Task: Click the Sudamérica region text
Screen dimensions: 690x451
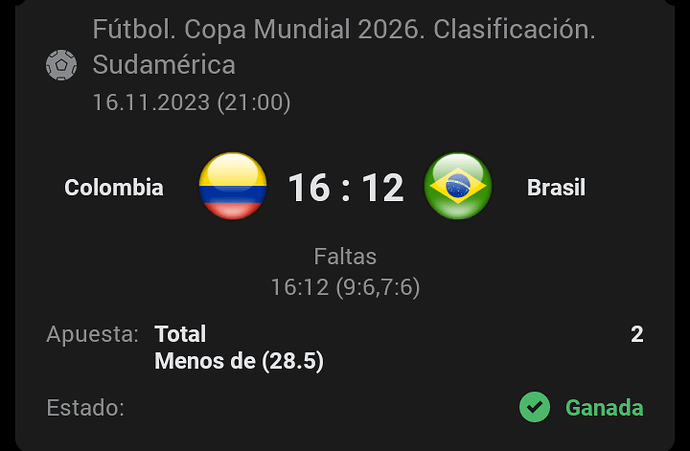Action: point(164,65)
